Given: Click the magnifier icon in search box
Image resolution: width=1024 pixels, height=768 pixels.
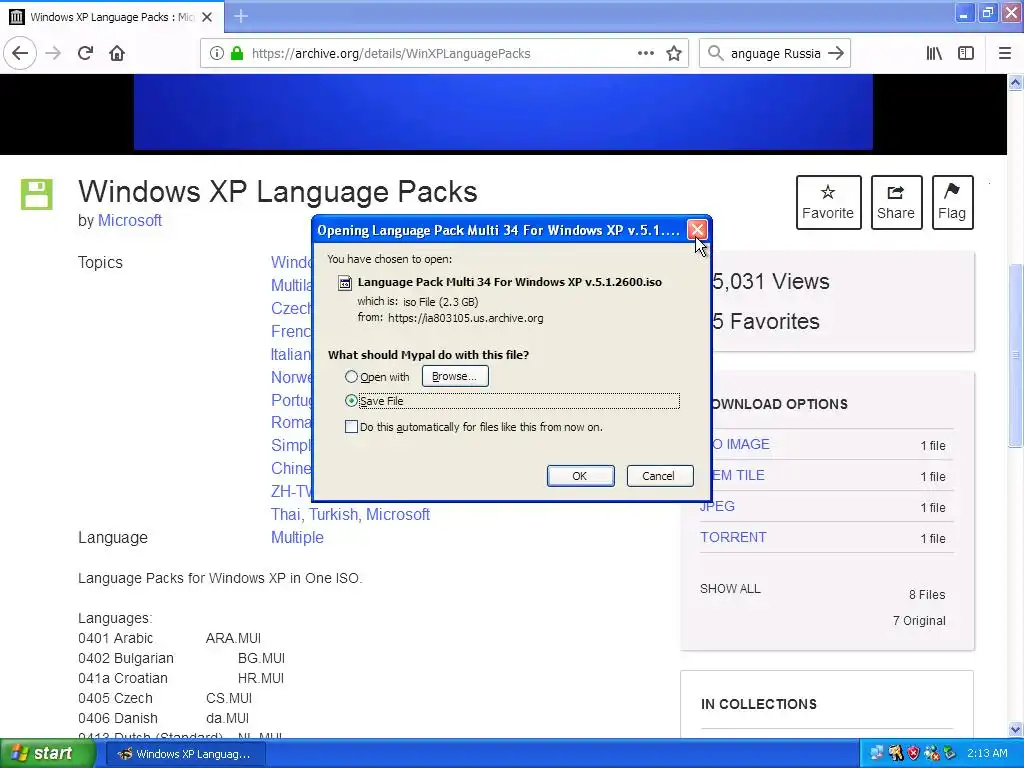Looking at the screenshot, I should (716, 54).
